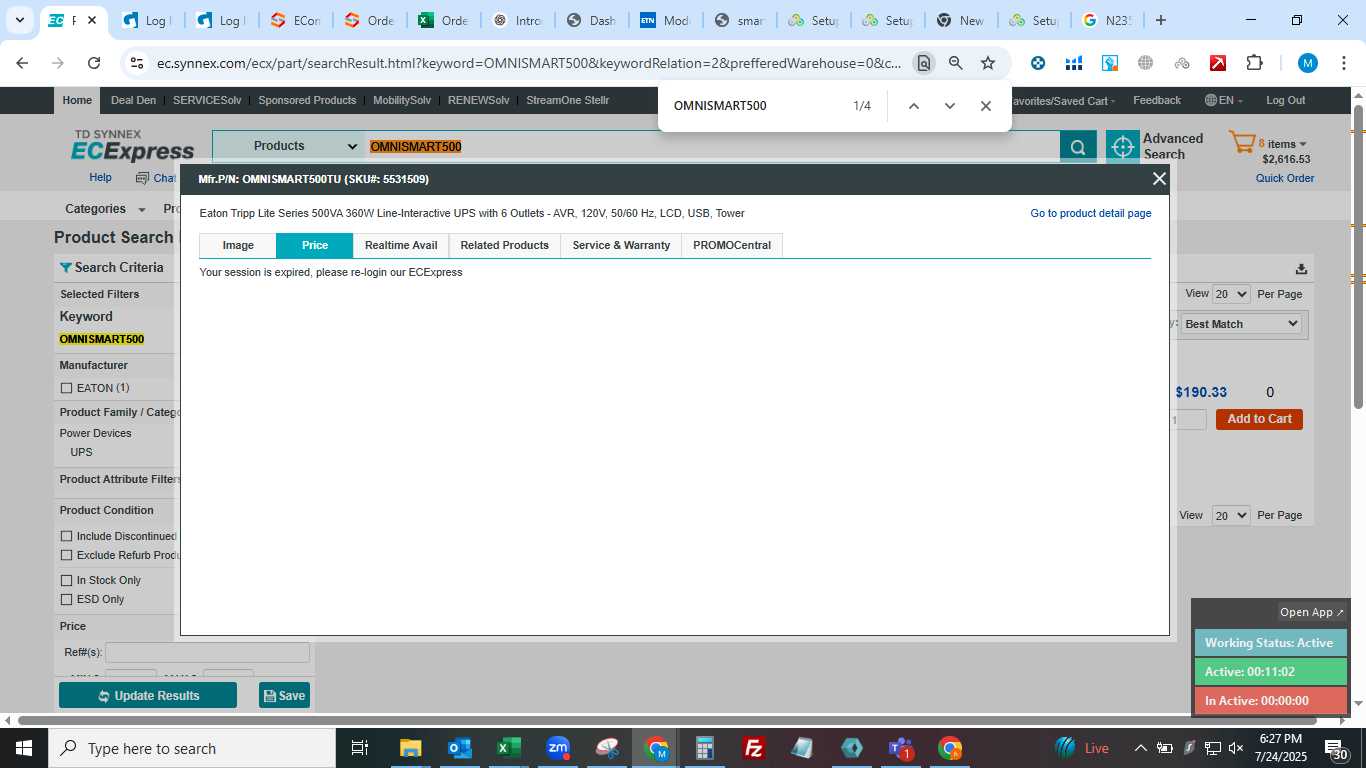Click the Open App button in tracker widget
Screen dimensions: 1366x768
tap(1312, 612)
